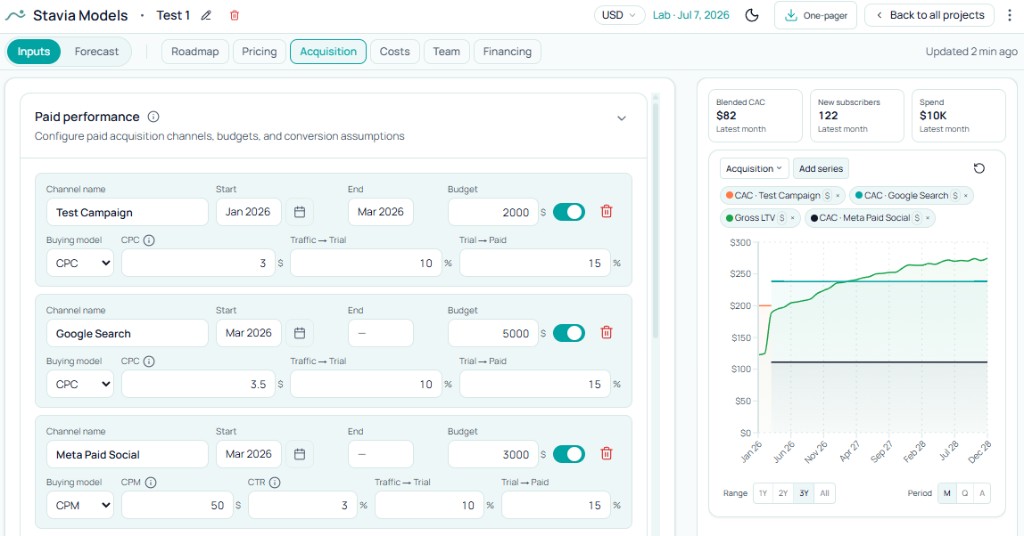
Task: Set chart range to All
Action: point(825,493)
